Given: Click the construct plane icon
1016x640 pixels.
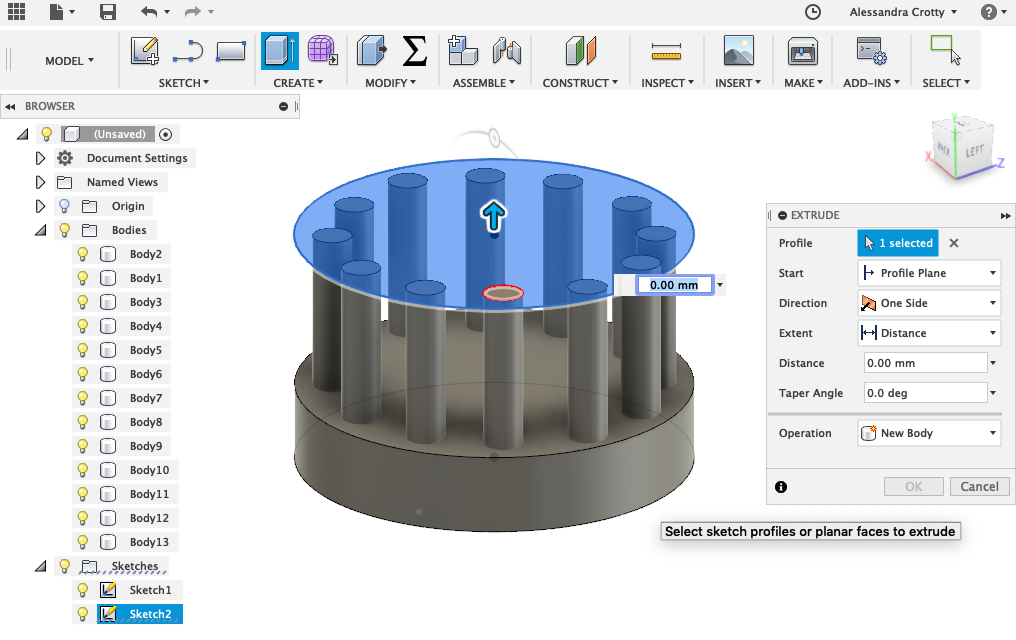Looking at the screenshot, I should [x=581, y=51].
